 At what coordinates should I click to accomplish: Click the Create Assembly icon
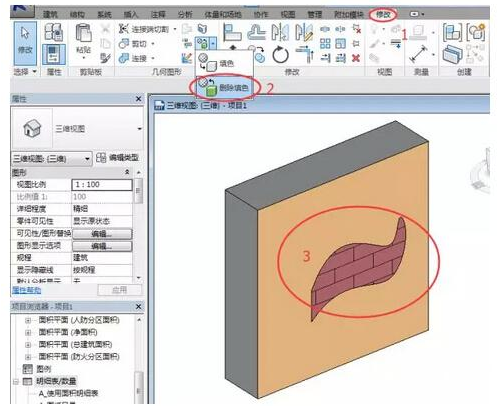[x=453, y=32]
